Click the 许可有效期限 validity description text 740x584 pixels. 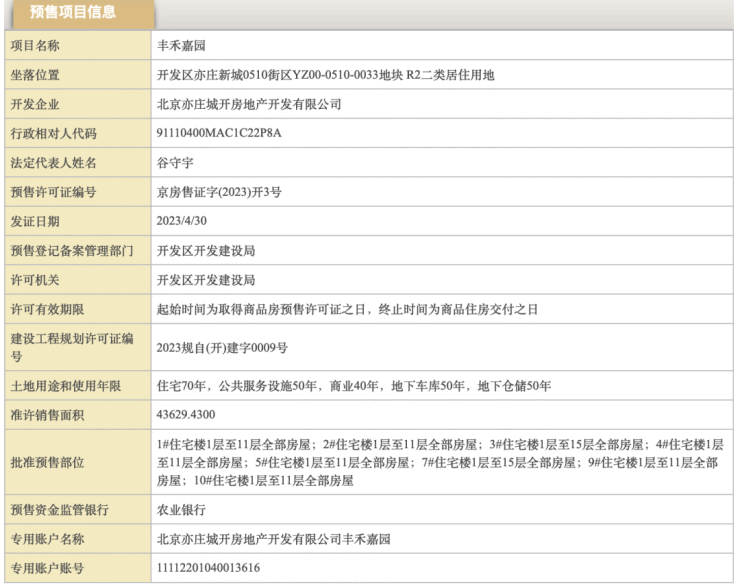[347, 309]
